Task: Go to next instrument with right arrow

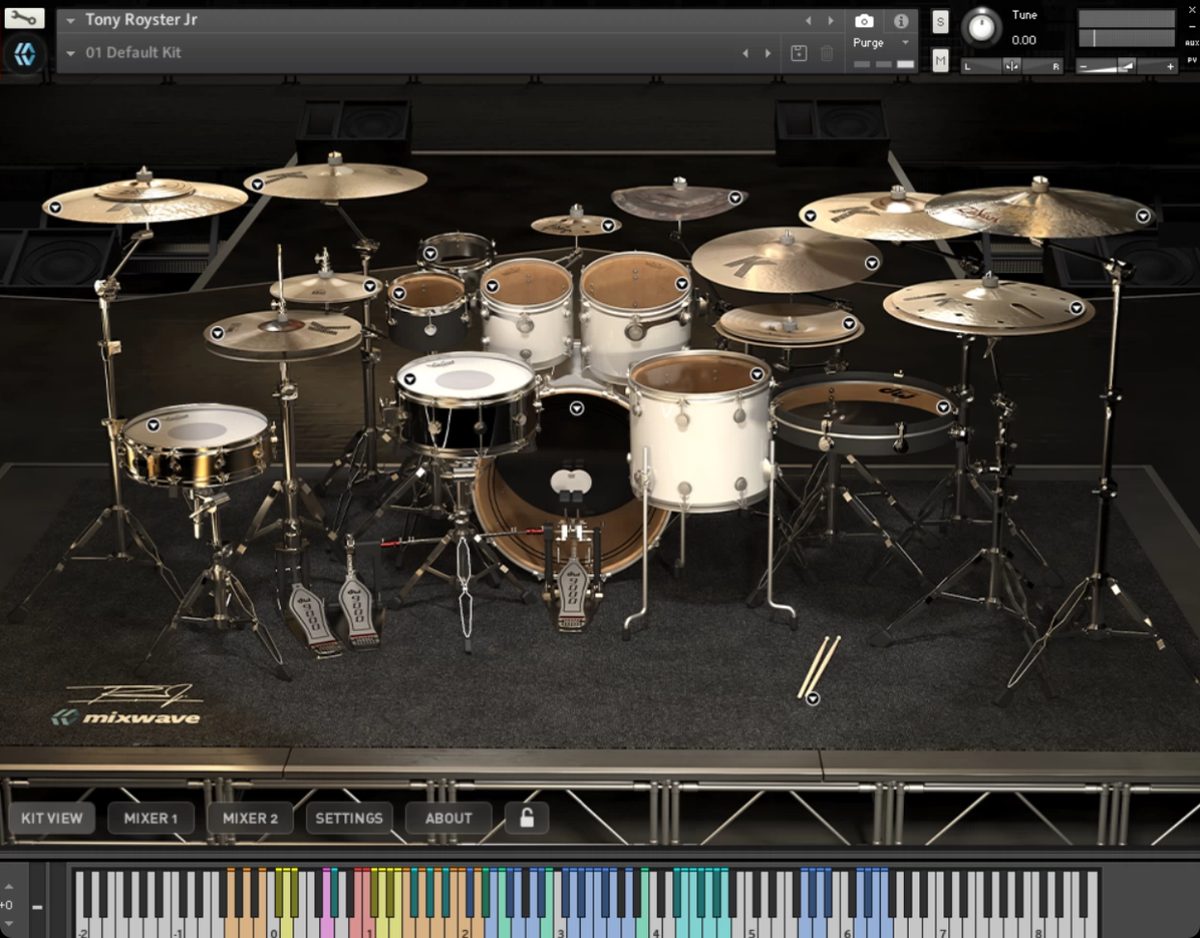Action: pyautogui.click(x=831, y=20)
